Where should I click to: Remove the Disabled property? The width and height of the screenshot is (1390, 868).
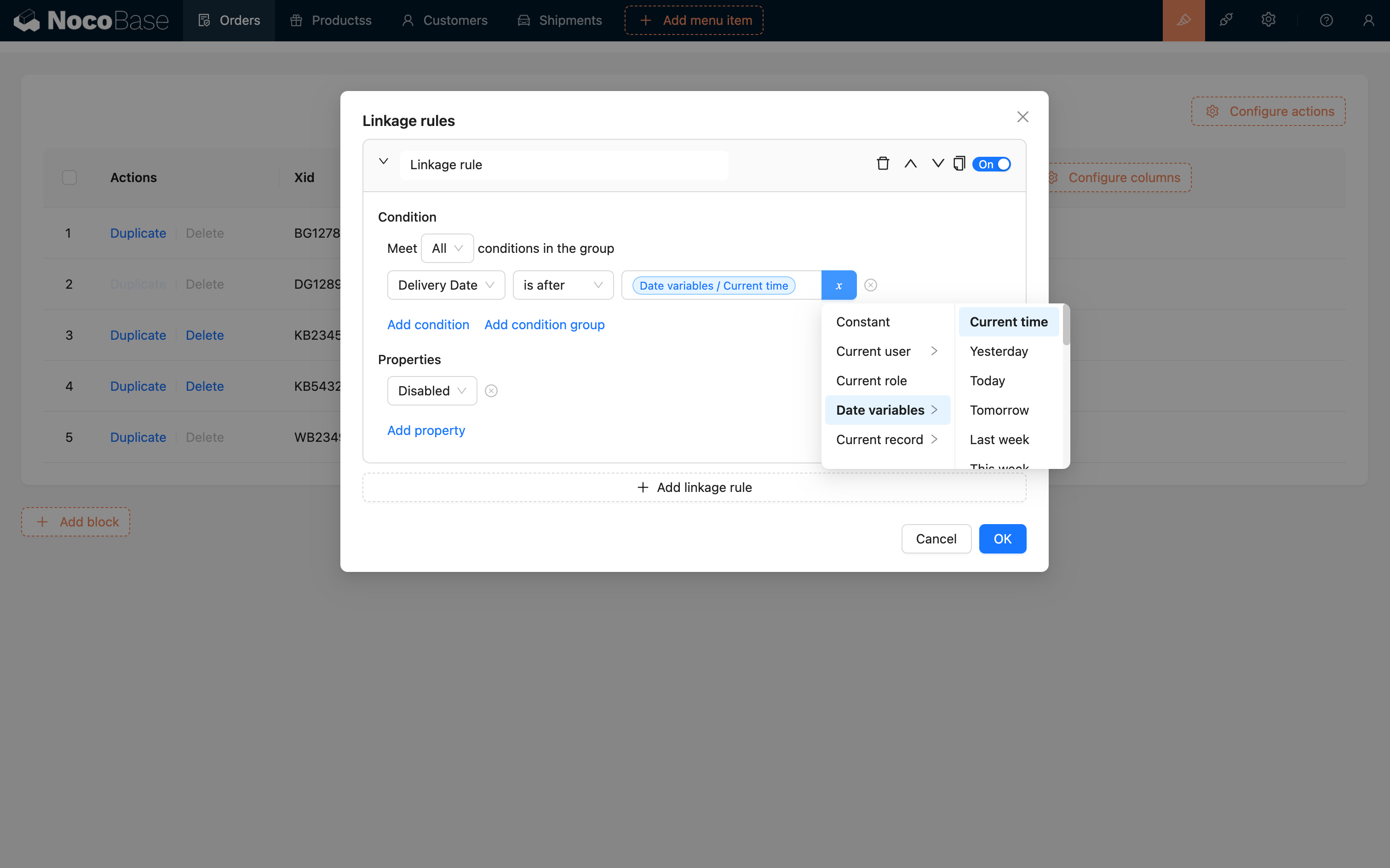click(x=491, y=391)
